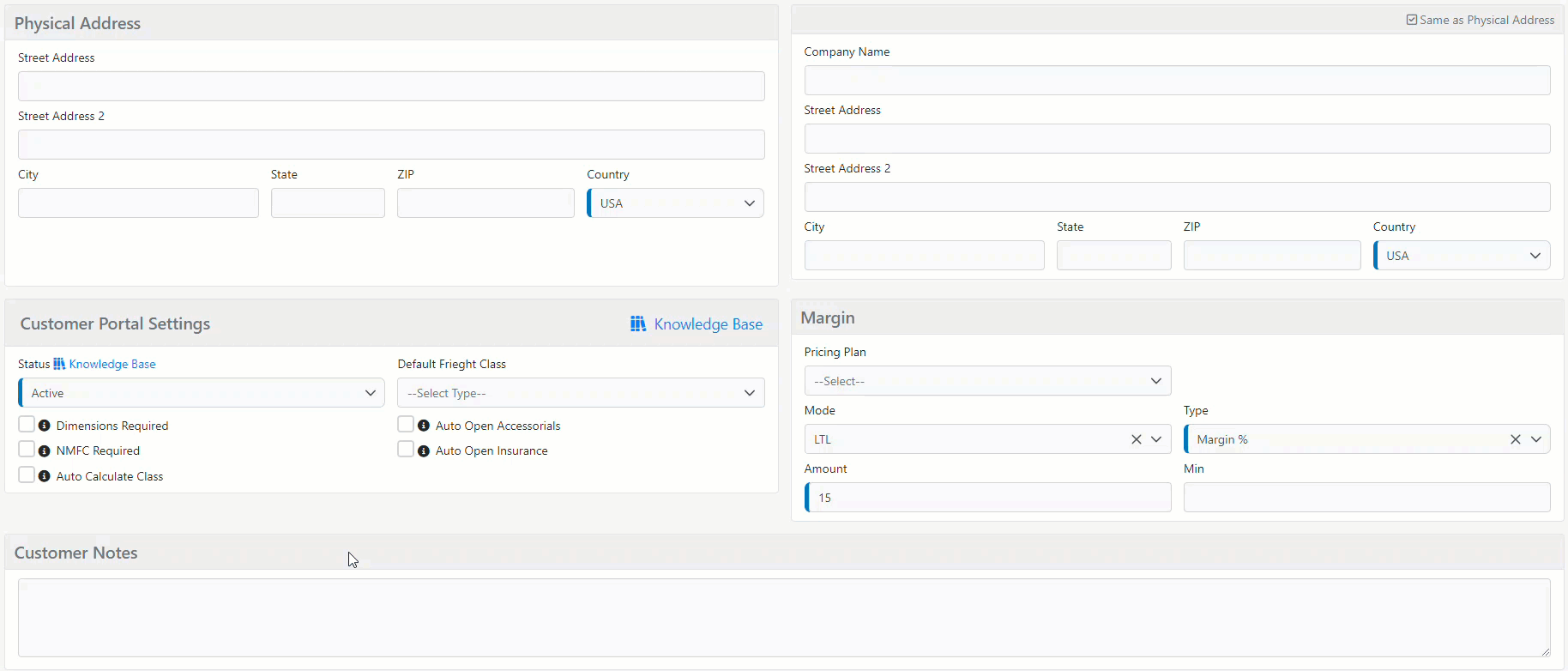Enable the Dimensions Required checkbox
The height and width of the screenshot is (671, 1568).
27,425
